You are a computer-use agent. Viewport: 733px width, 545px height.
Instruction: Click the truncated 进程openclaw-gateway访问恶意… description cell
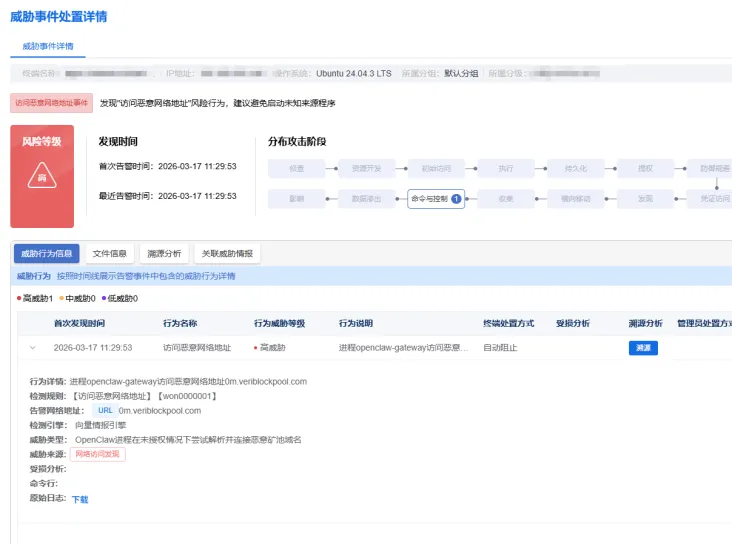[403, 347]
